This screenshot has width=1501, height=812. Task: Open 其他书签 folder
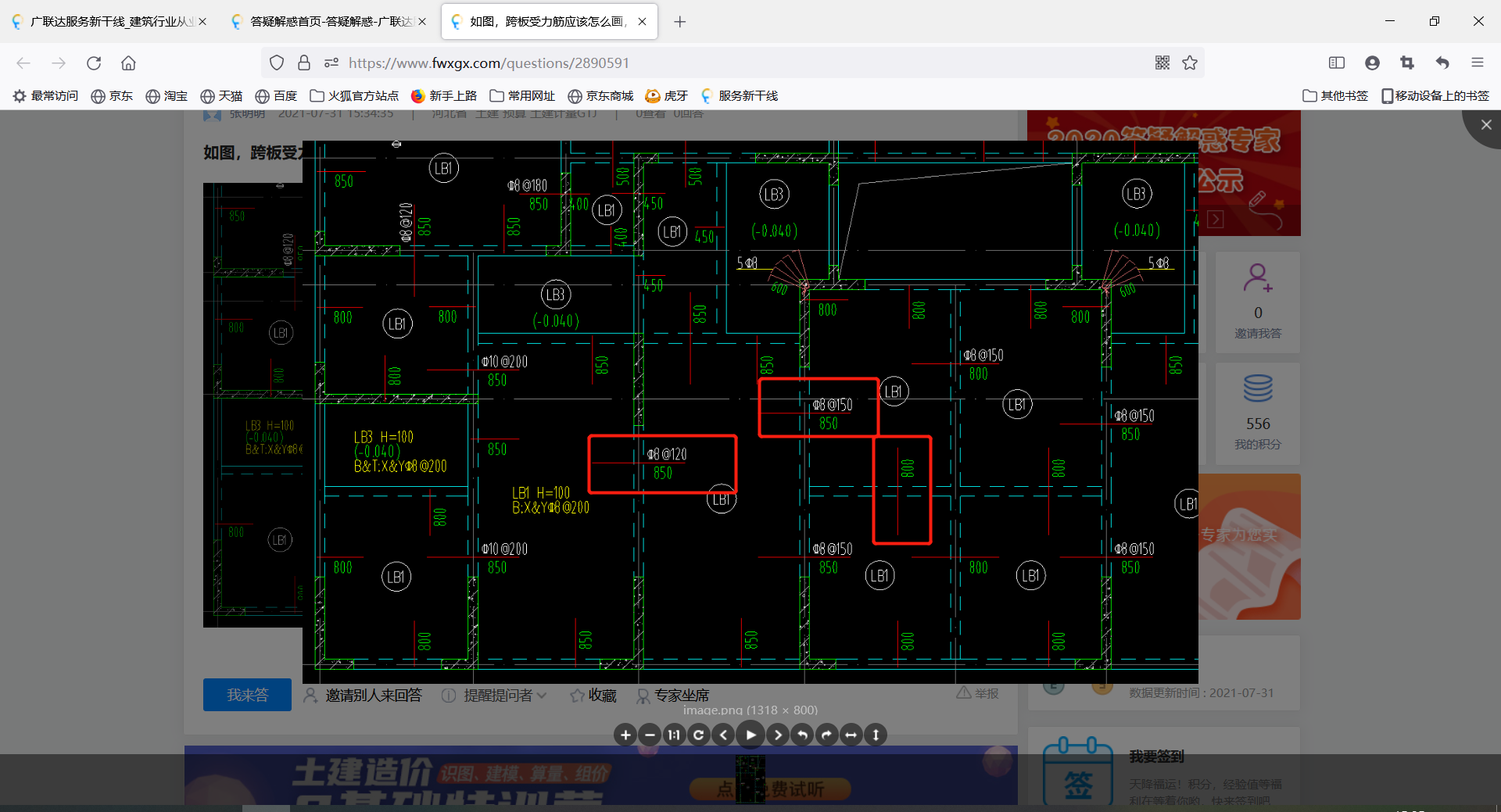click(x=1335, y=95)
